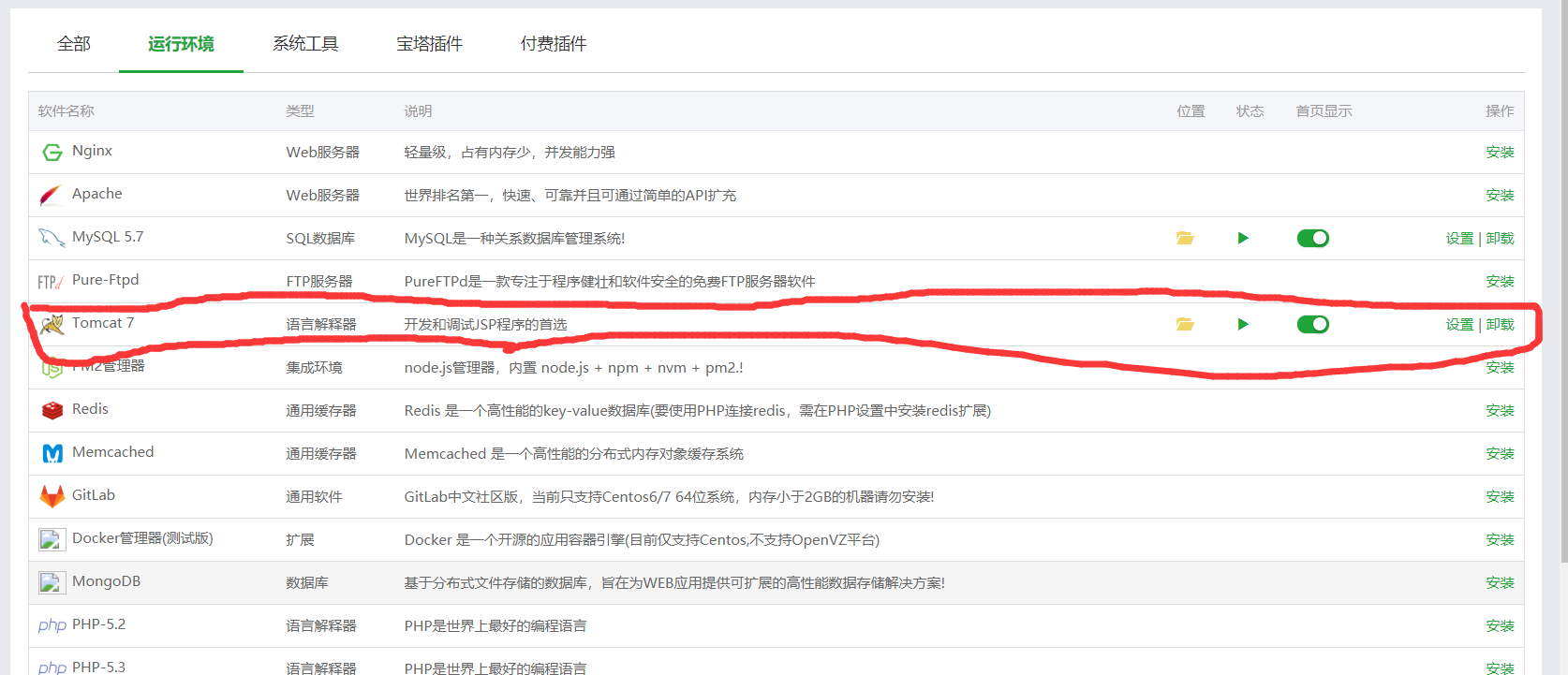Click the Docker manager broken image icon
Screen dimensions: 1568x675
52,539
